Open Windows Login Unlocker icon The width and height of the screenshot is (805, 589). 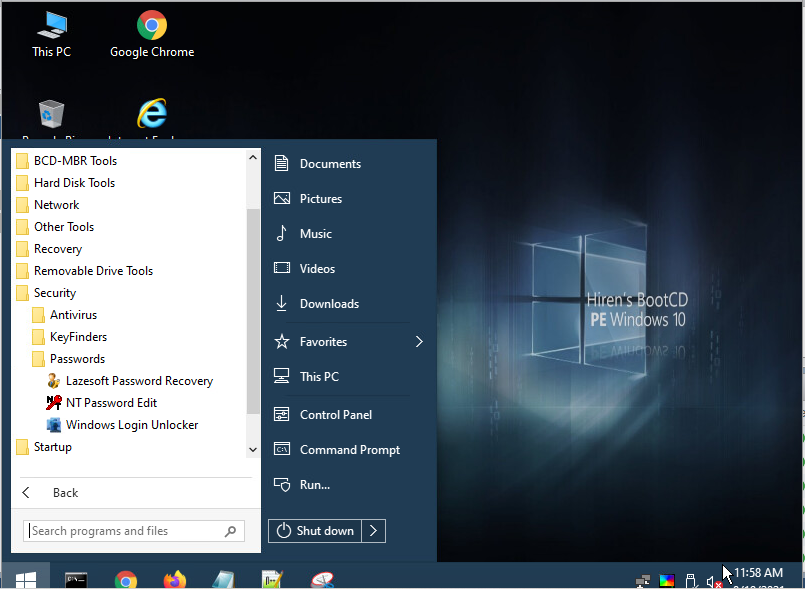(x=53, y=425)
